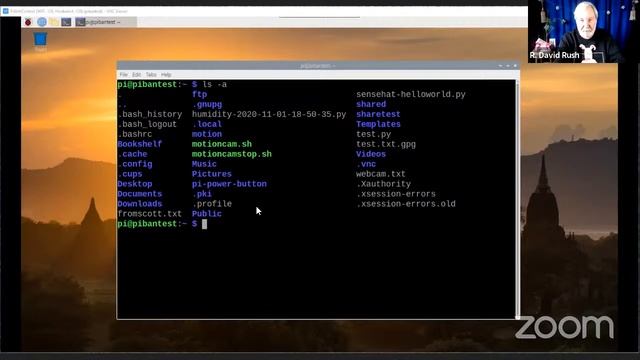
Task: Click the .pki directory name
Action: pyautogui.click(x=202, y=194)
